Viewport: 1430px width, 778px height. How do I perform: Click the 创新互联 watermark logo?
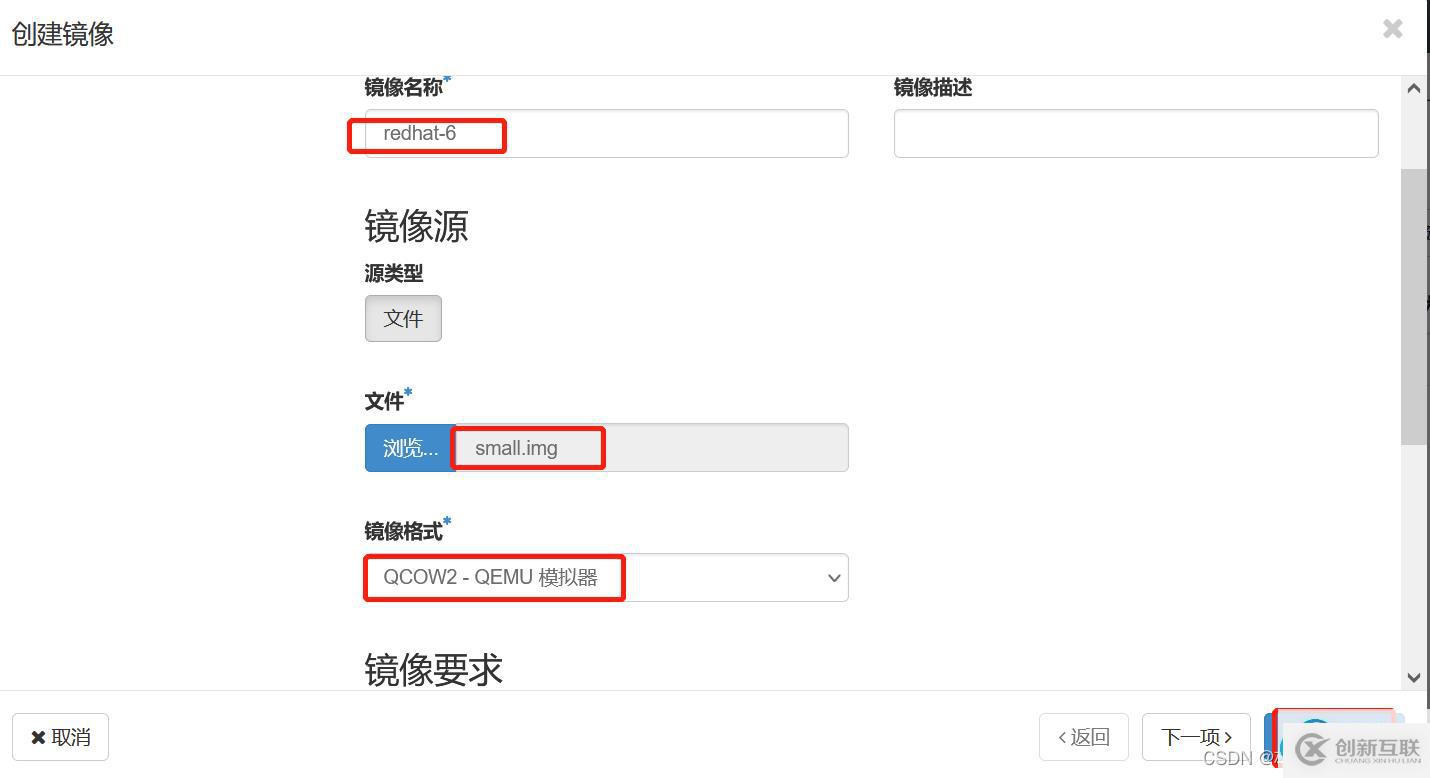1358,749
